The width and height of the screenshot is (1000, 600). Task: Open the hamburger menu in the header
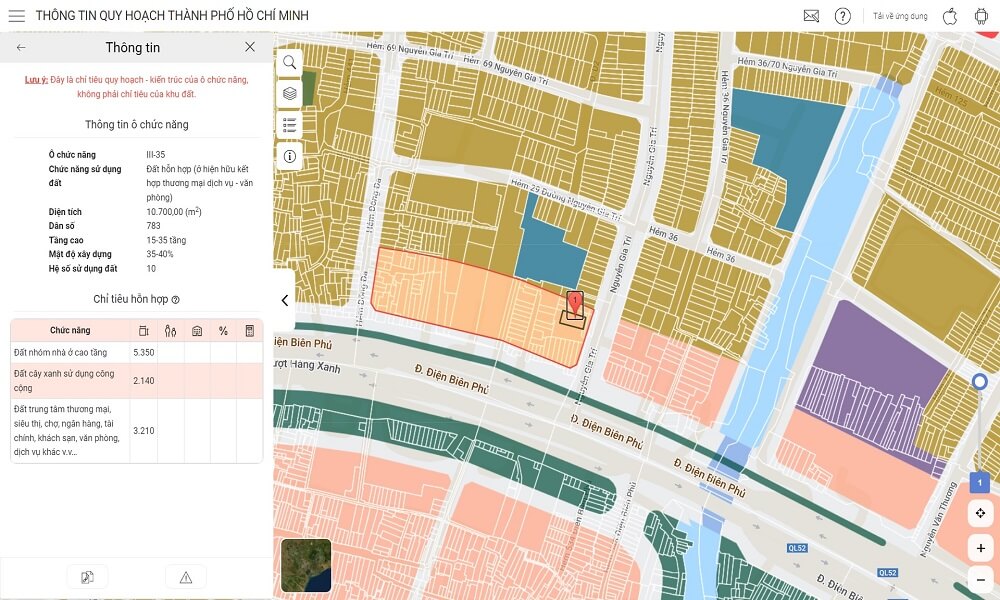click(16, 16)
